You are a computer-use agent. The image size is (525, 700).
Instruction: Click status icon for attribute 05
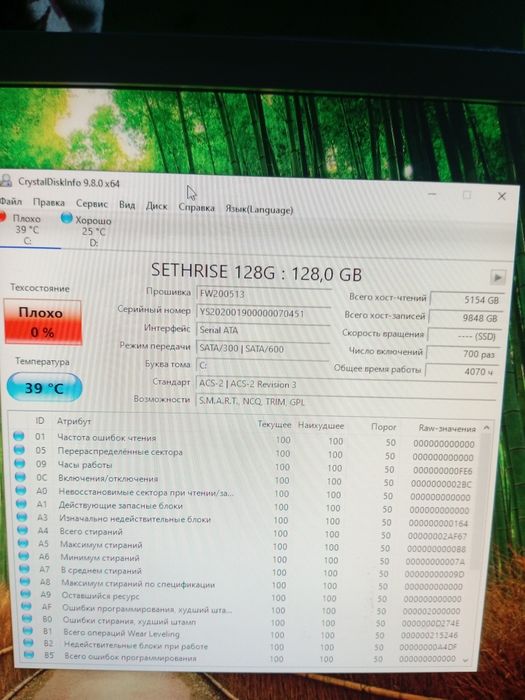coord(19,450)
